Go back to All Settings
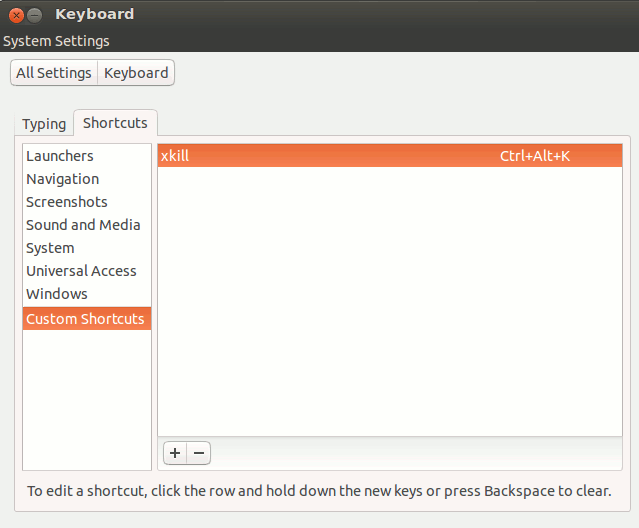 click(54, 73)
